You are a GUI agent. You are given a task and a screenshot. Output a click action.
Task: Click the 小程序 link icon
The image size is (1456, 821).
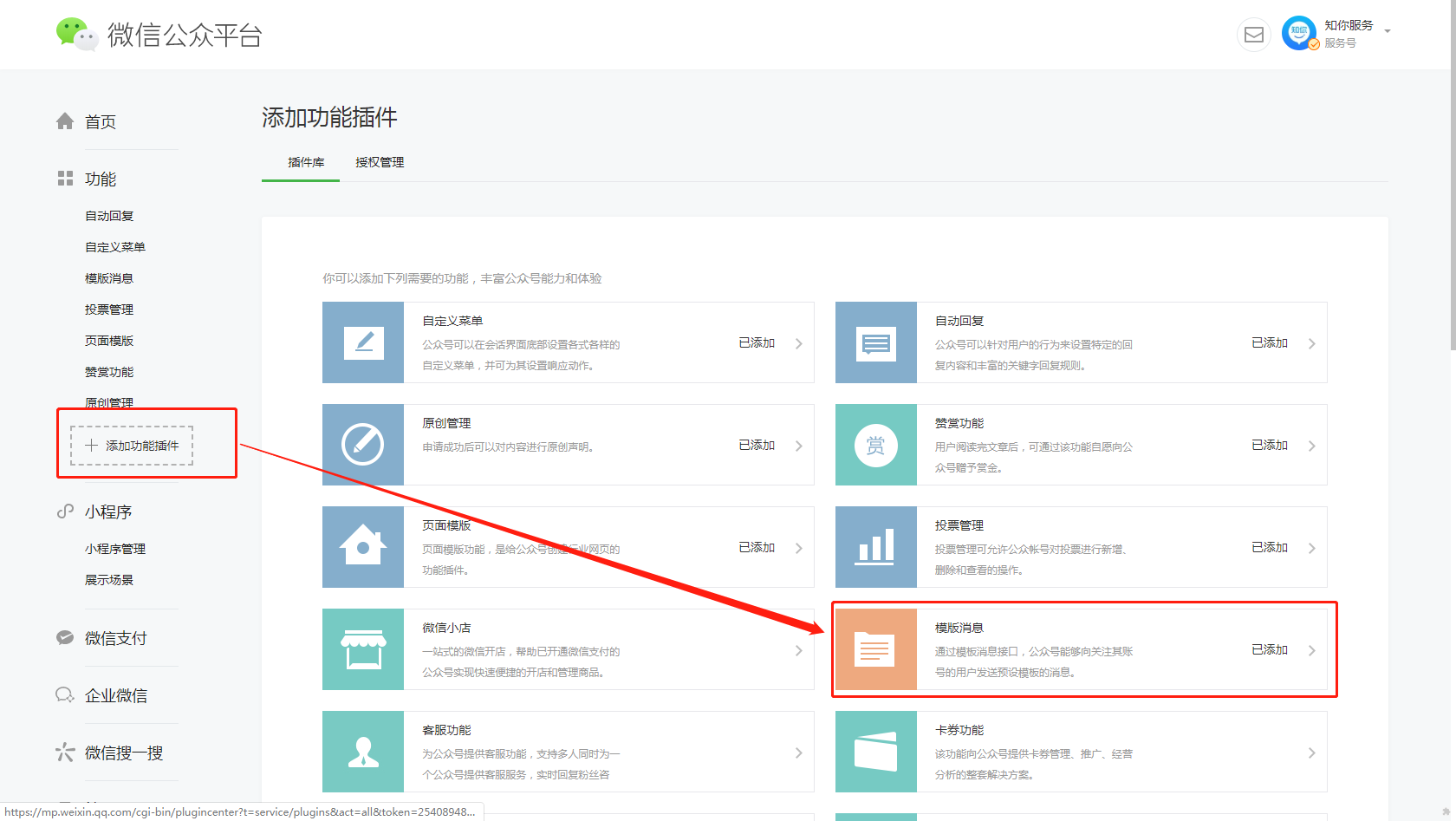65,511
